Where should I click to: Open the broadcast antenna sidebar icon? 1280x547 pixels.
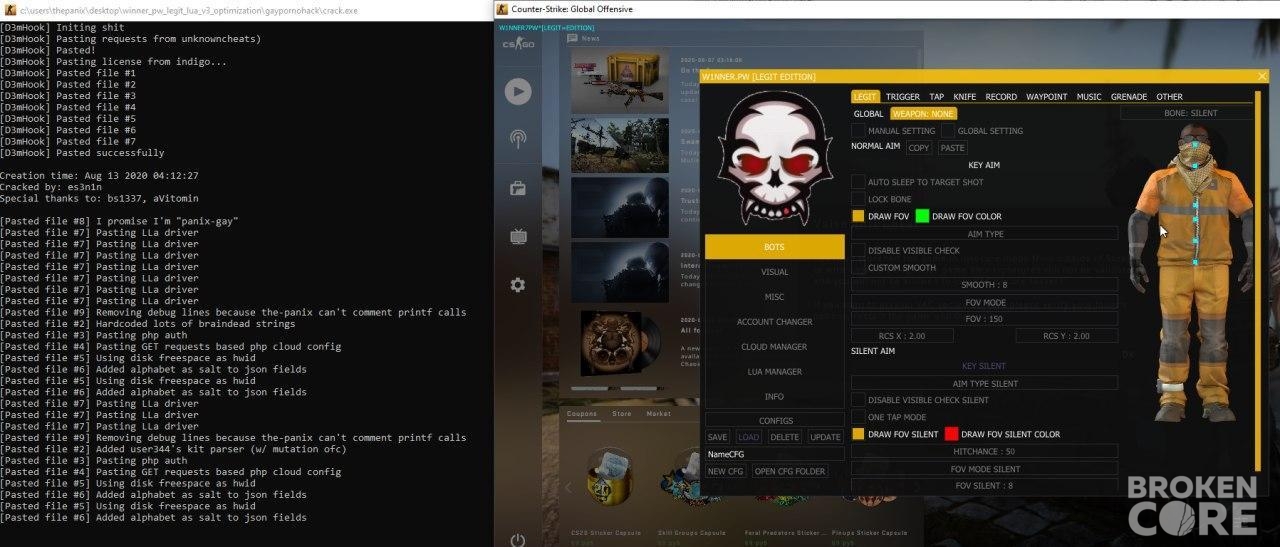(x=518, y=140)
